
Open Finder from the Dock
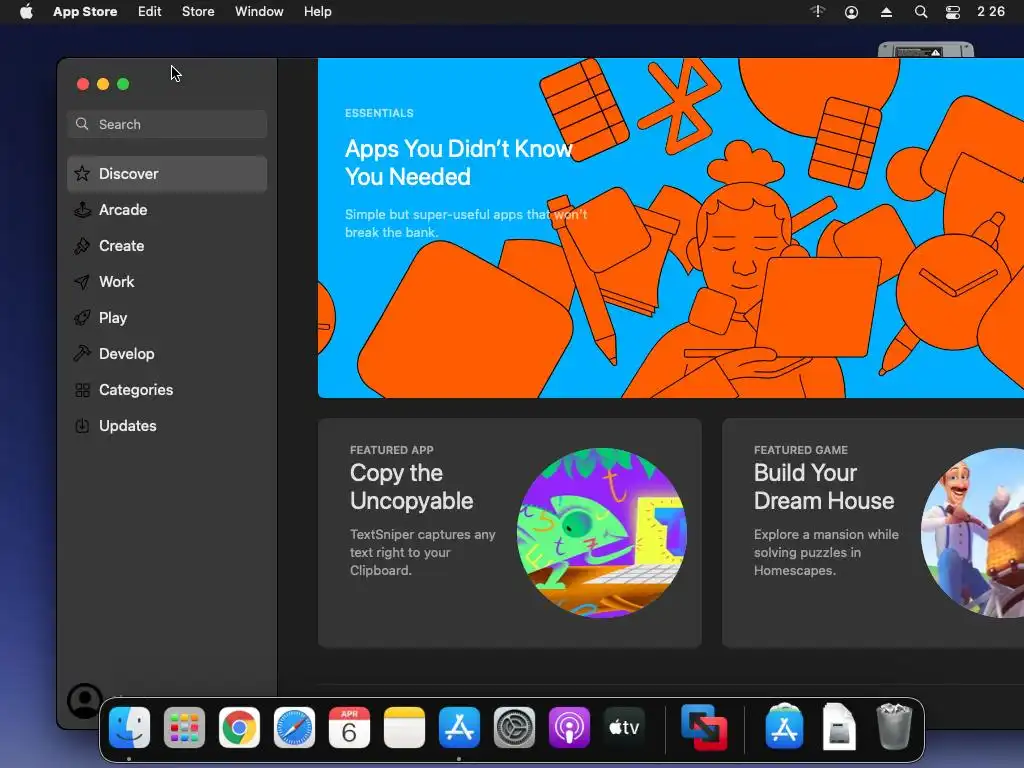click(129, 727)
